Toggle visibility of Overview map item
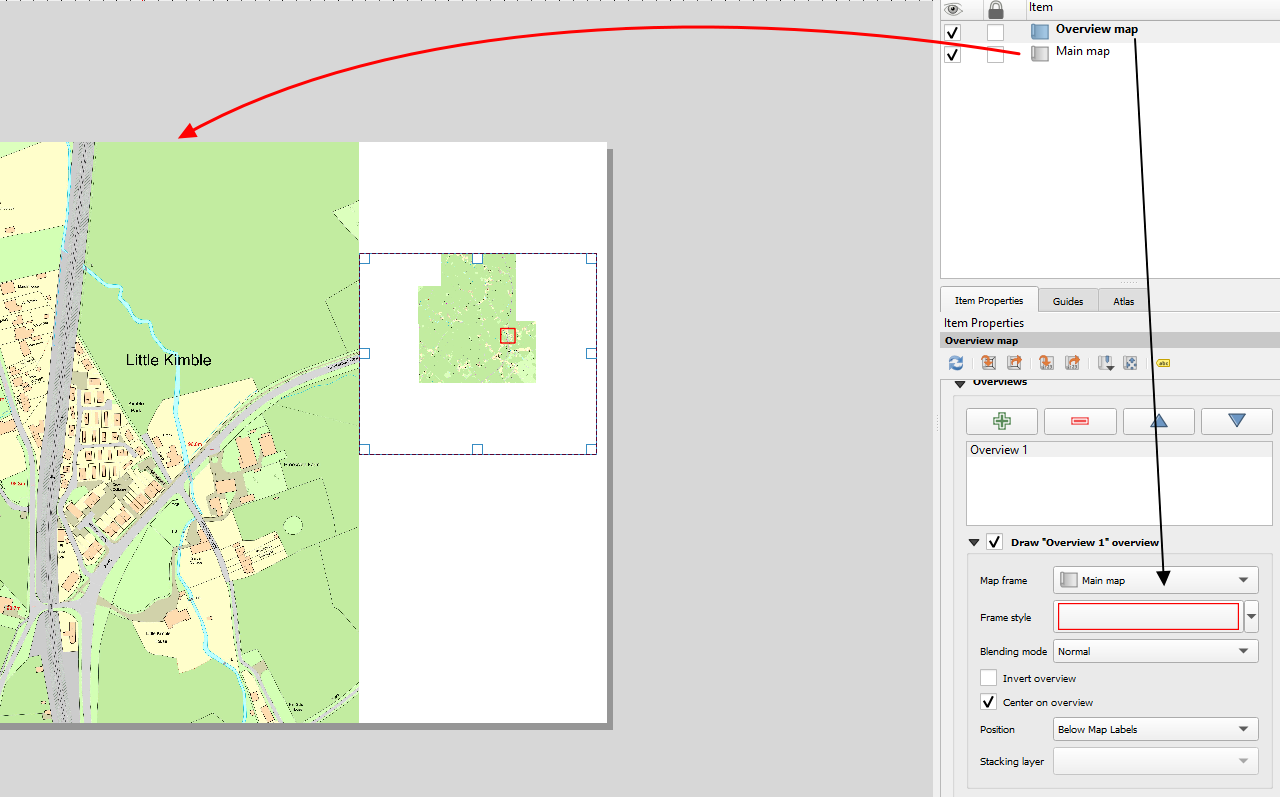Screen dimensions: 1280x797 953,33
